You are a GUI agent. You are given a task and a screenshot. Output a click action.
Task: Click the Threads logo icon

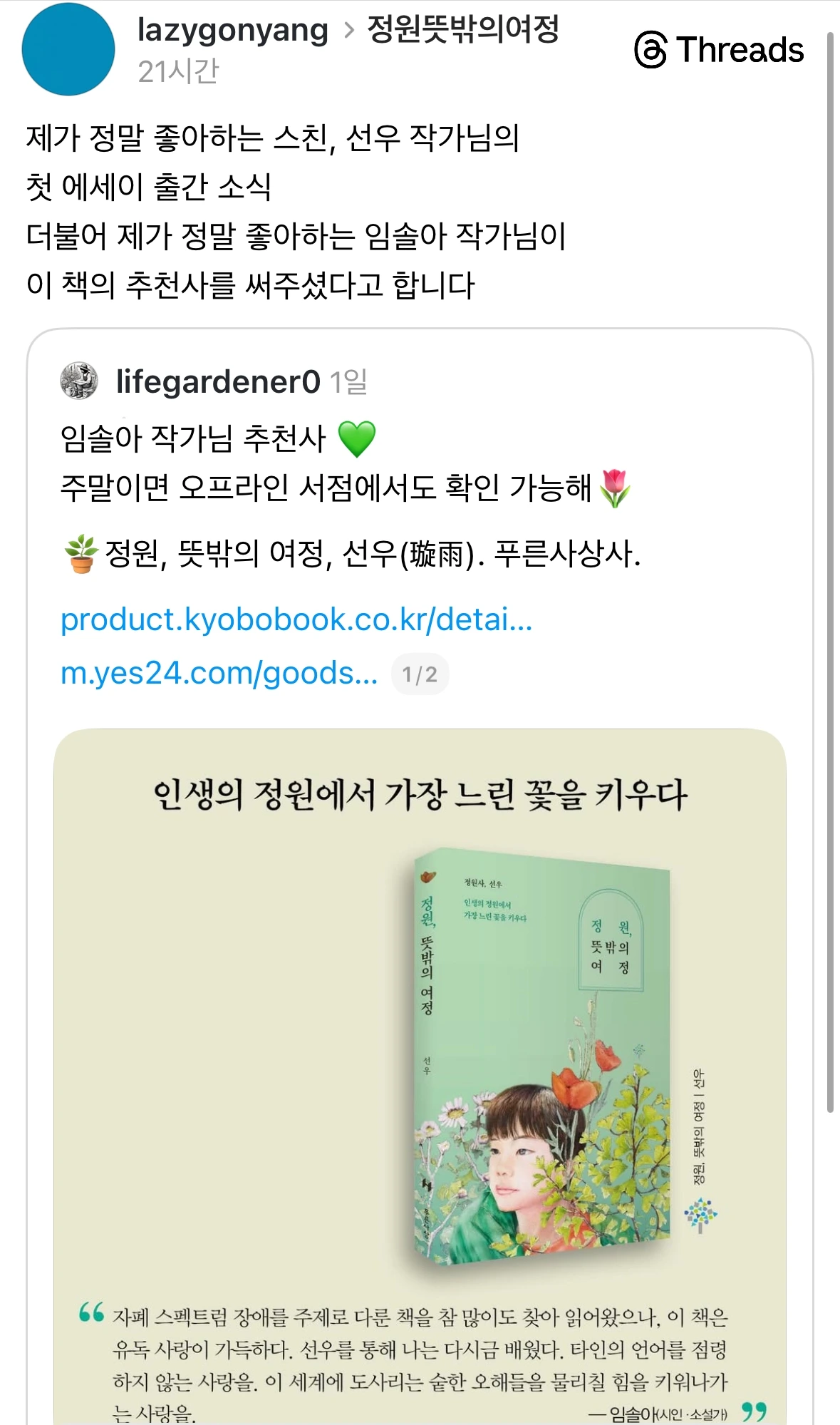650,49
